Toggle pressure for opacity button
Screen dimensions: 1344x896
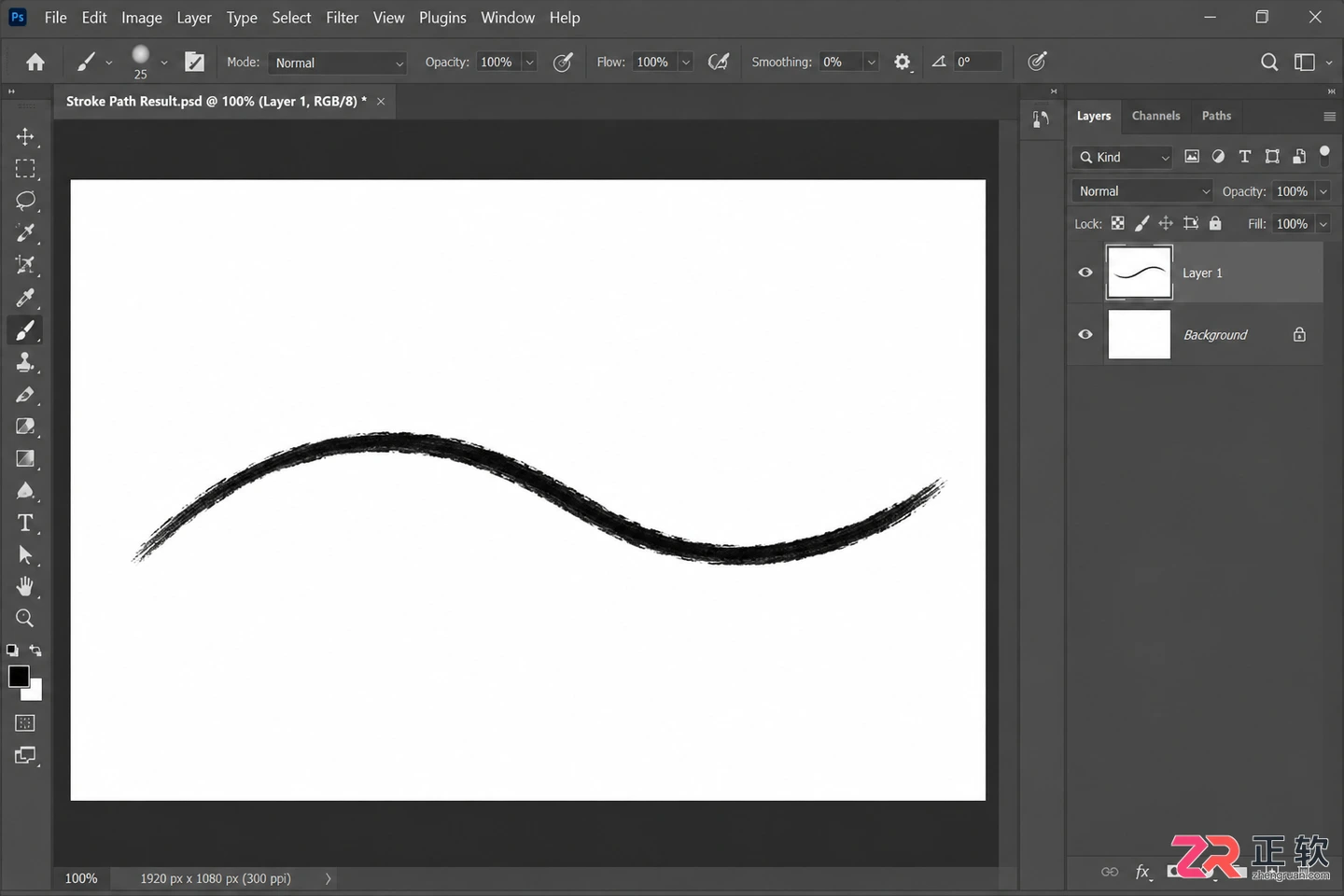(x=563, y=62)
